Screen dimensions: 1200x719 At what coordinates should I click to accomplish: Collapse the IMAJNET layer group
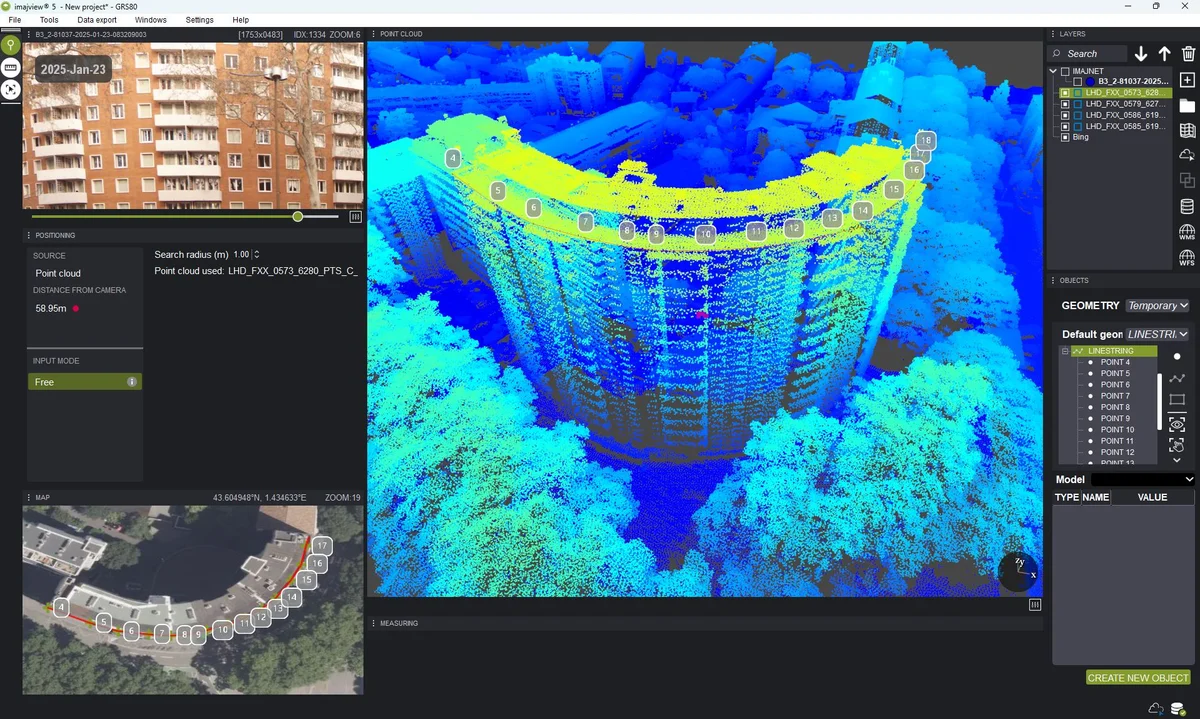coord(1053,72)
